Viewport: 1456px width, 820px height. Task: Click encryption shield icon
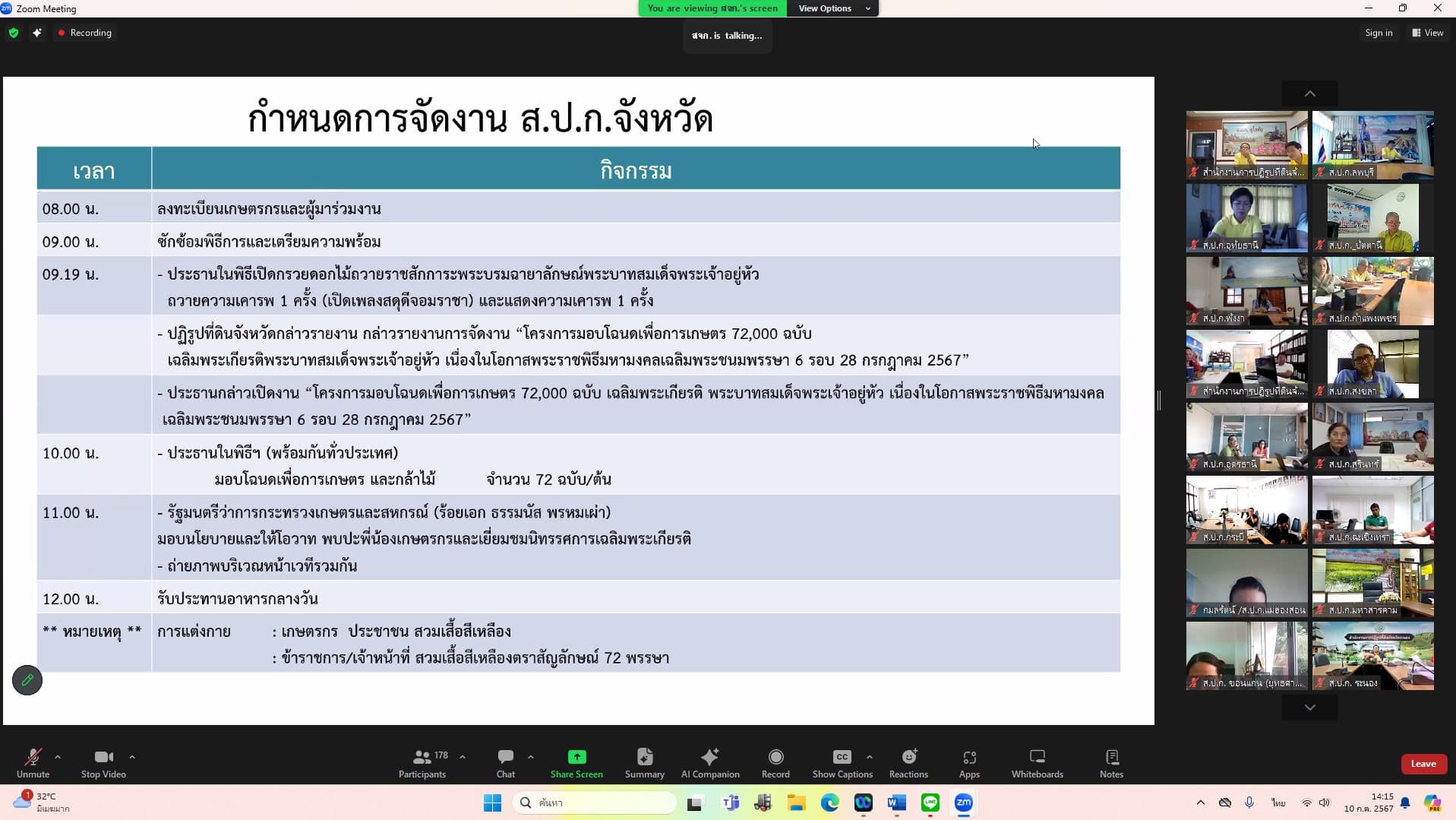pos(14,33)
